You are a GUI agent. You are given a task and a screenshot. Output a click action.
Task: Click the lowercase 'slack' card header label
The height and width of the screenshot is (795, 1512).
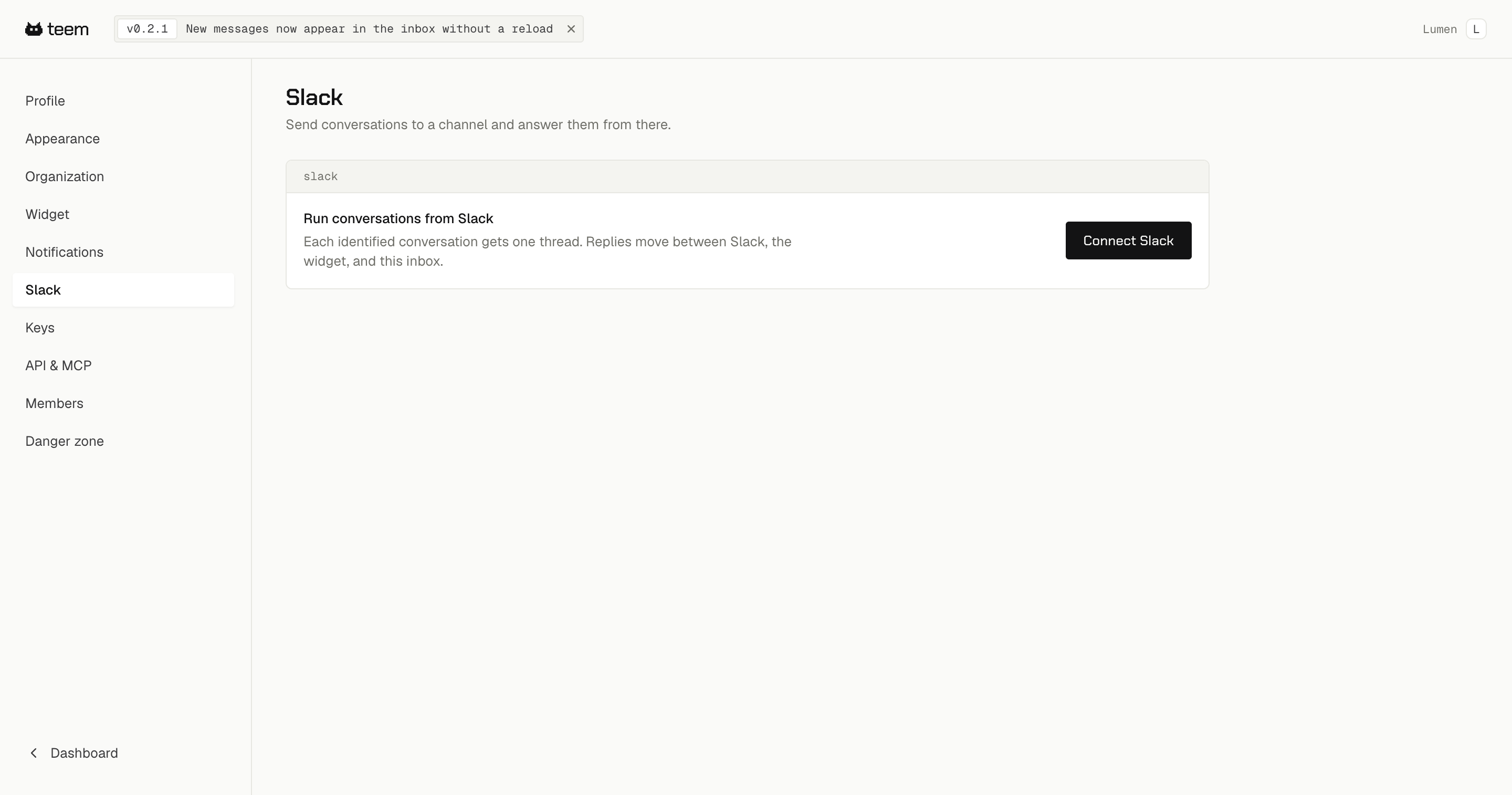coord(320,176)
